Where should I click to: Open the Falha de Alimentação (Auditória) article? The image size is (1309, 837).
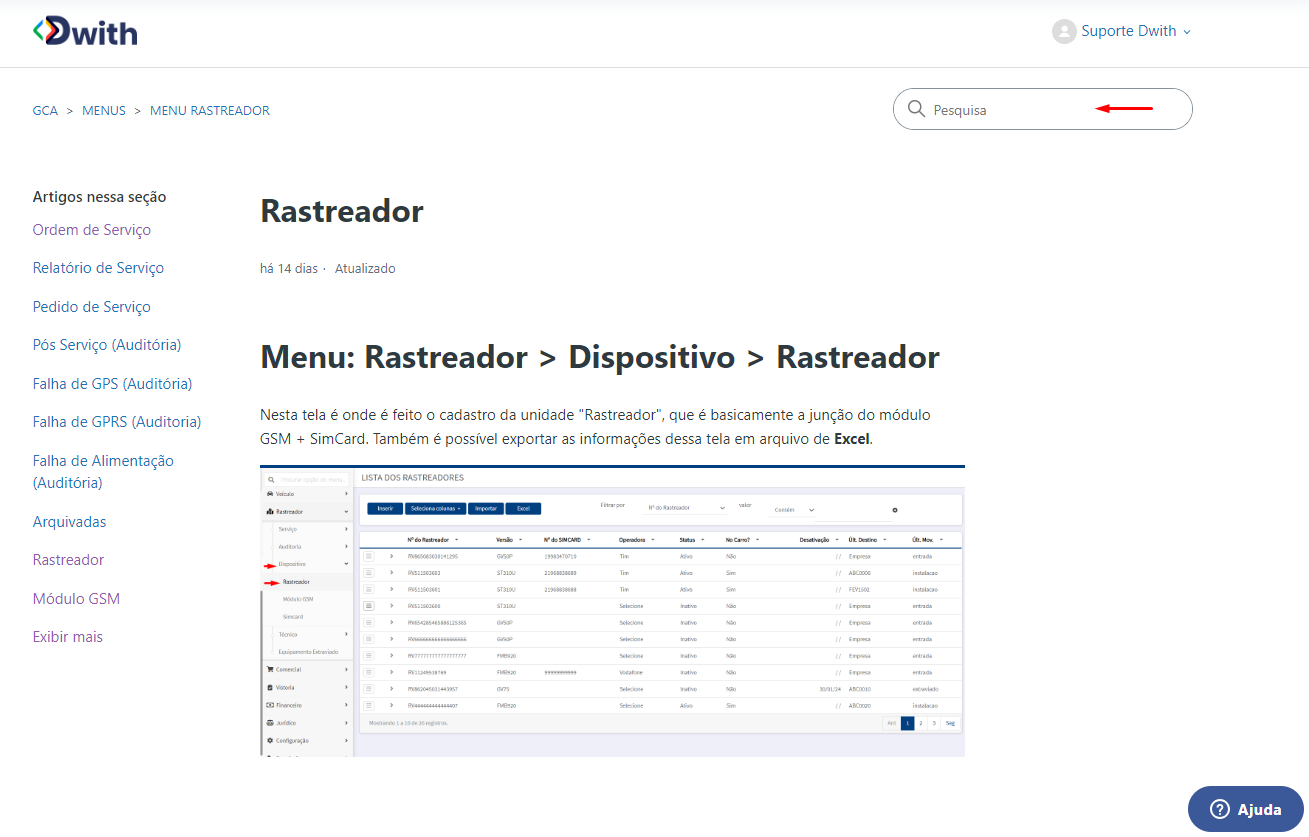[103, 472]
